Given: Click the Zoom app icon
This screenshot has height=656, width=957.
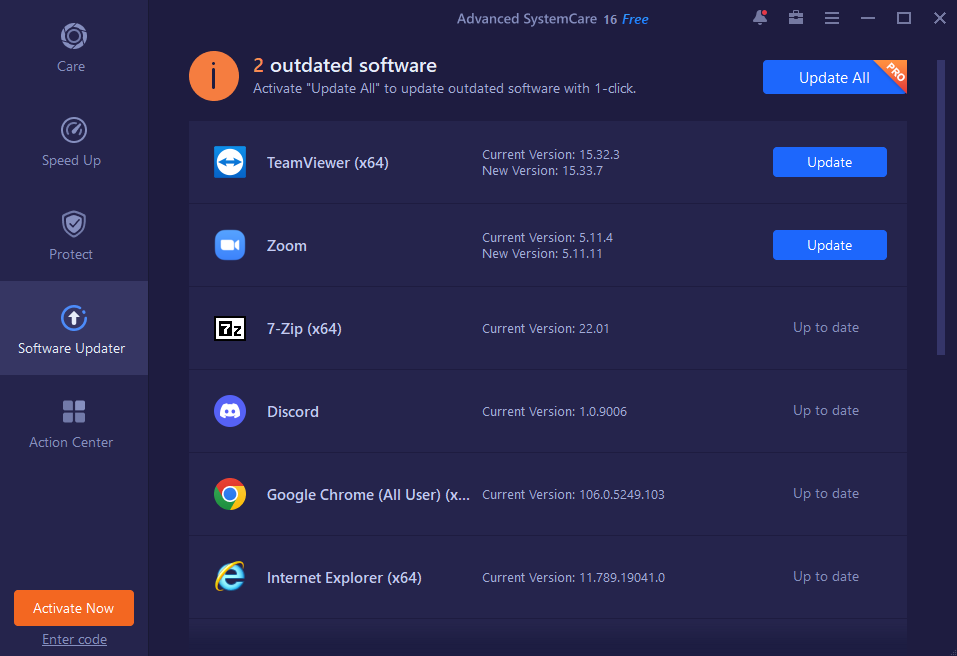Looking at the screenshot, I should [230, 245].
